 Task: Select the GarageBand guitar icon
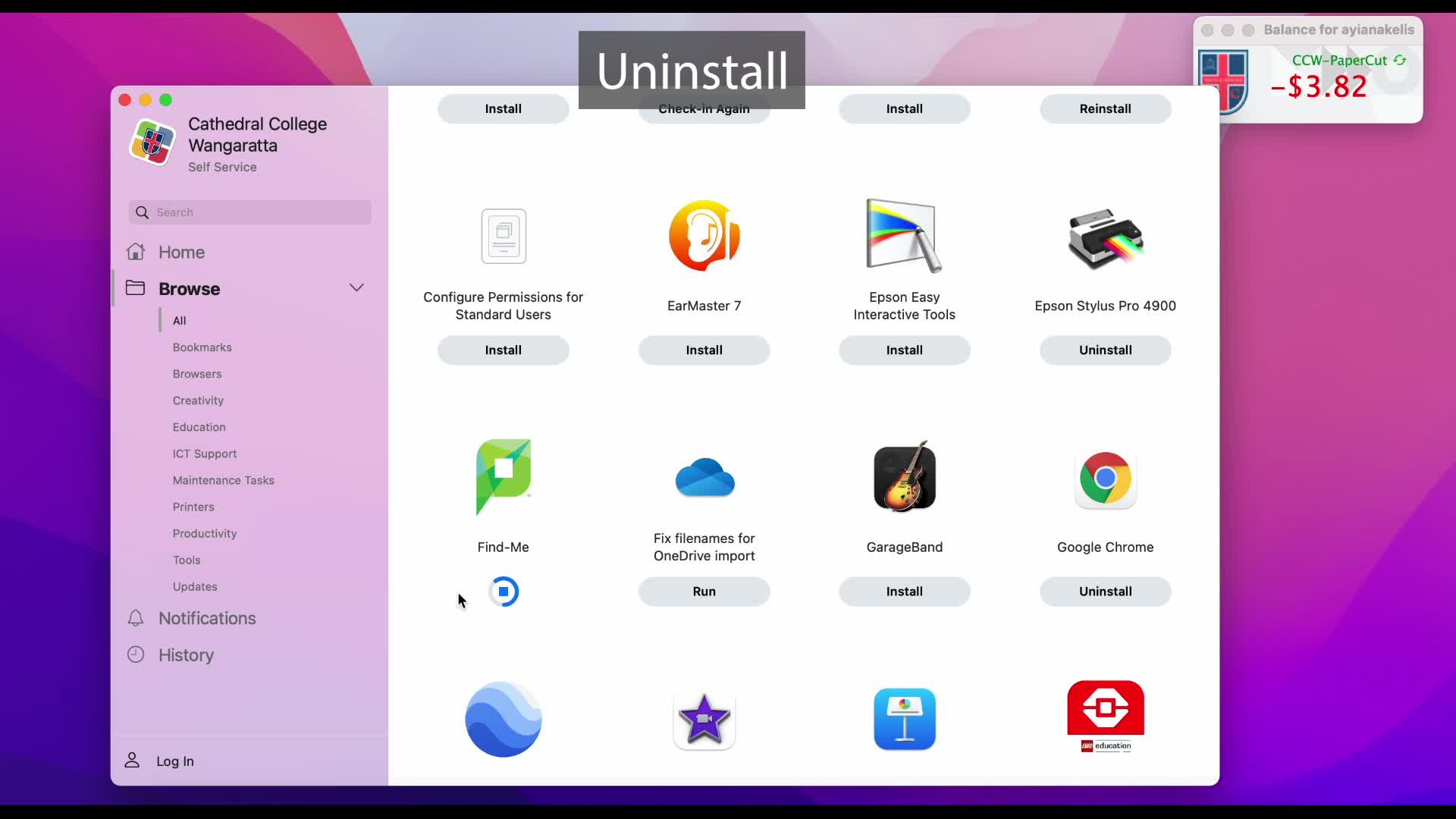click(904, 477)
